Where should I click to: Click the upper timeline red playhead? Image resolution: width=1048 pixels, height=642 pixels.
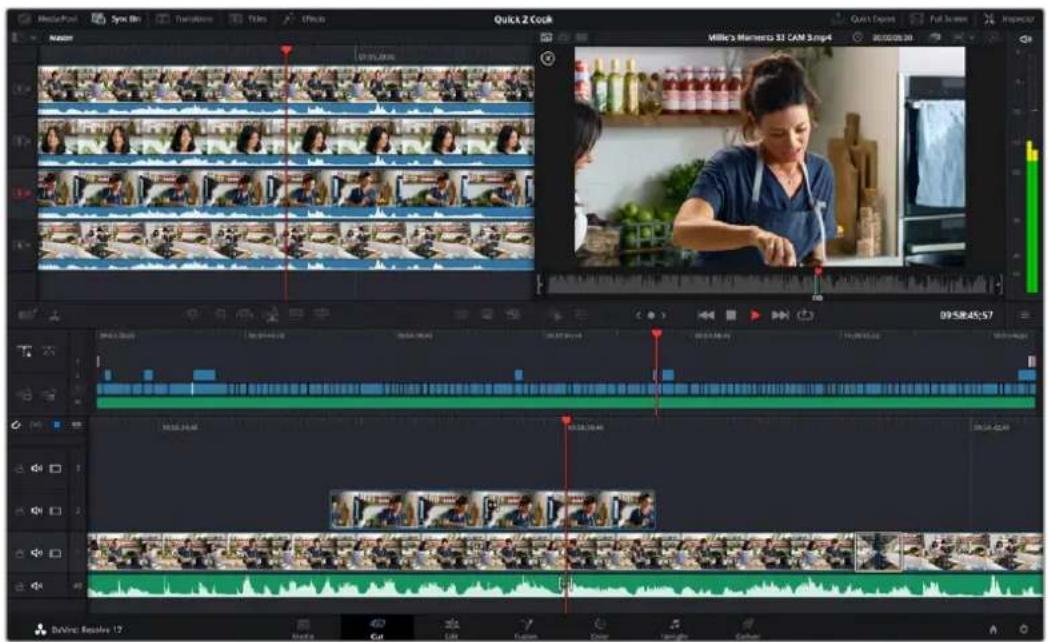[x=656, y=333]
